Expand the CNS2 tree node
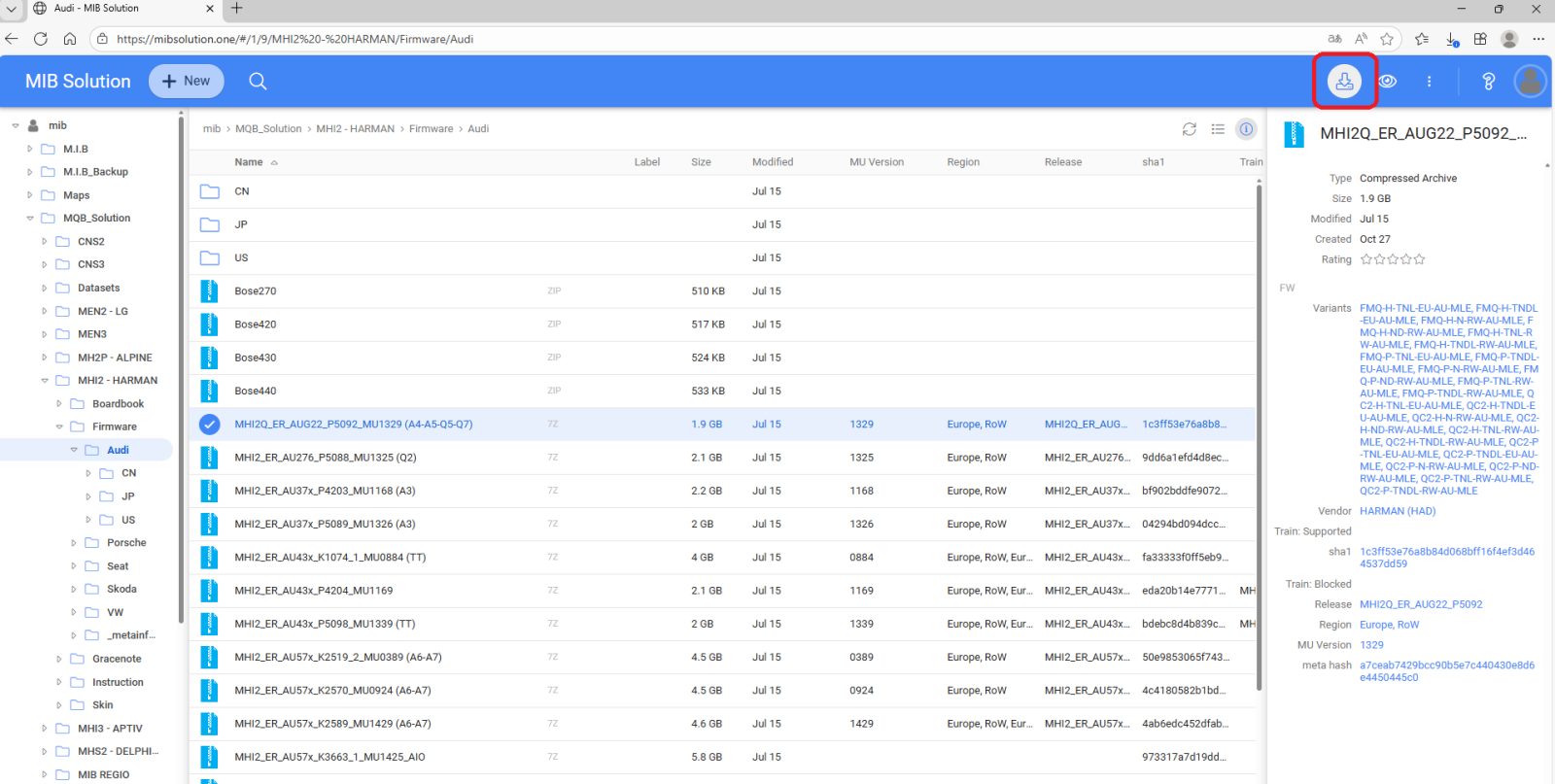This screenshot has width=1555, height=784. tap(45, 242)
